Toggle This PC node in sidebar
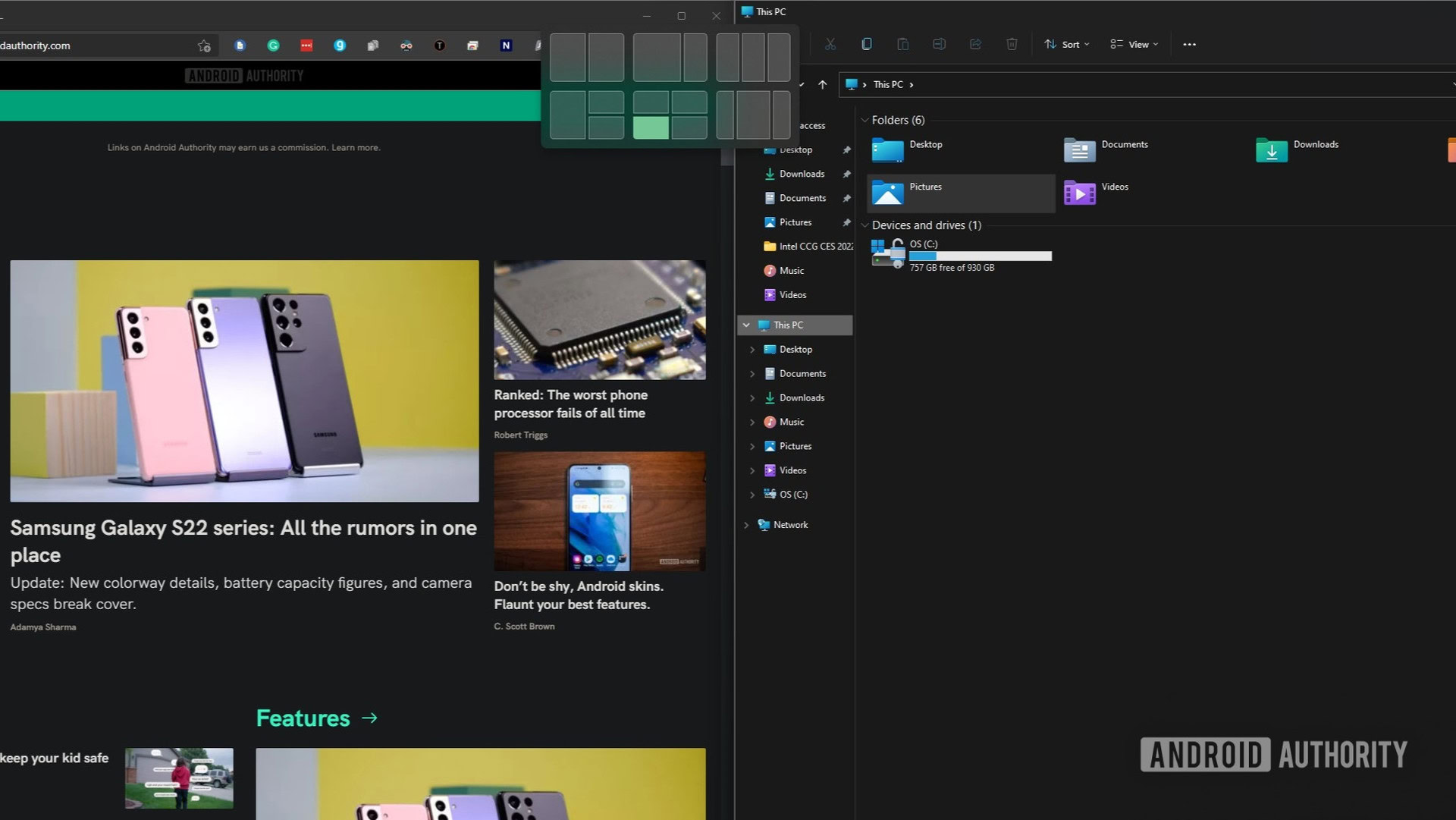Image resolution: width=1456 pixels, height=820 pixels. pos(746,324)
